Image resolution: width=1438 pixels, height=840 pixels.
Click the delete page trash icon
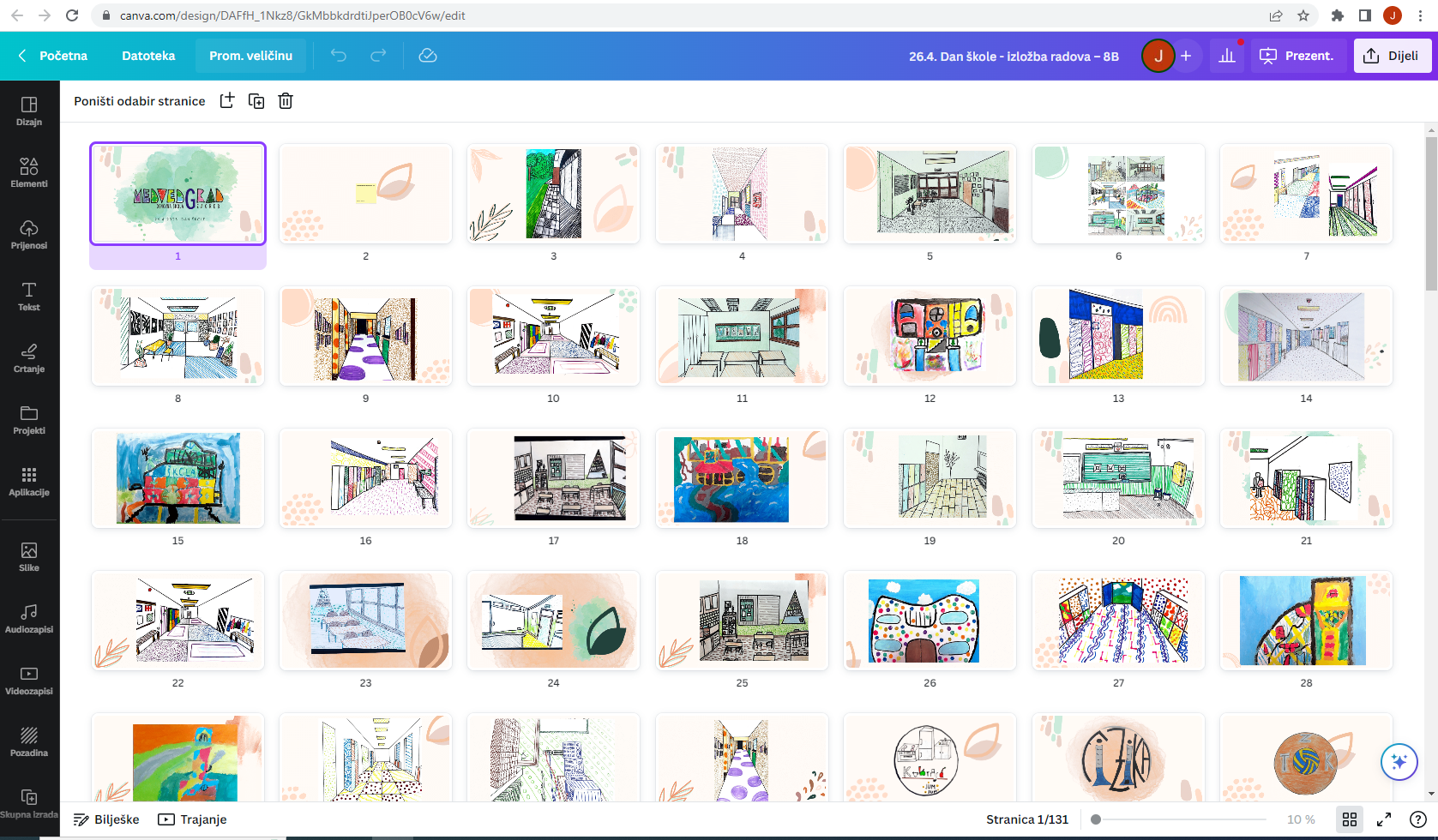click(x=286, y=101)
